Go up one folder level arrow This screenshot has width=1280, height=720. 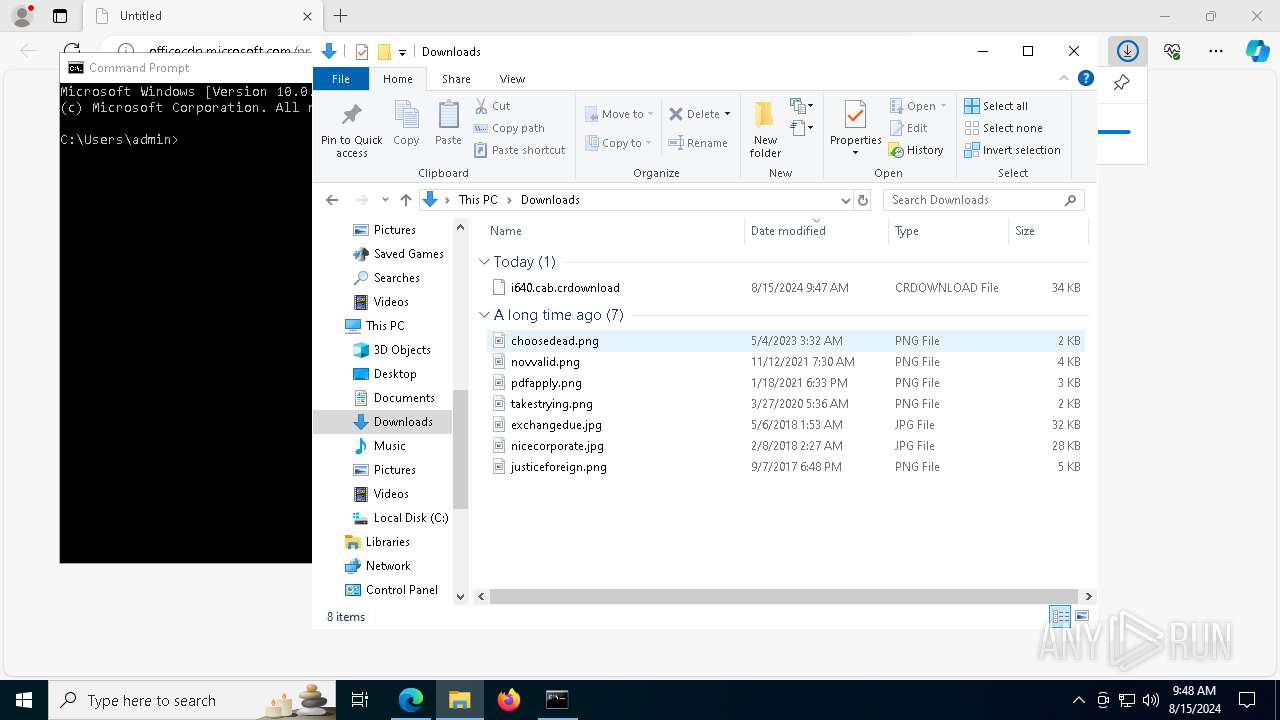[405, 200]
